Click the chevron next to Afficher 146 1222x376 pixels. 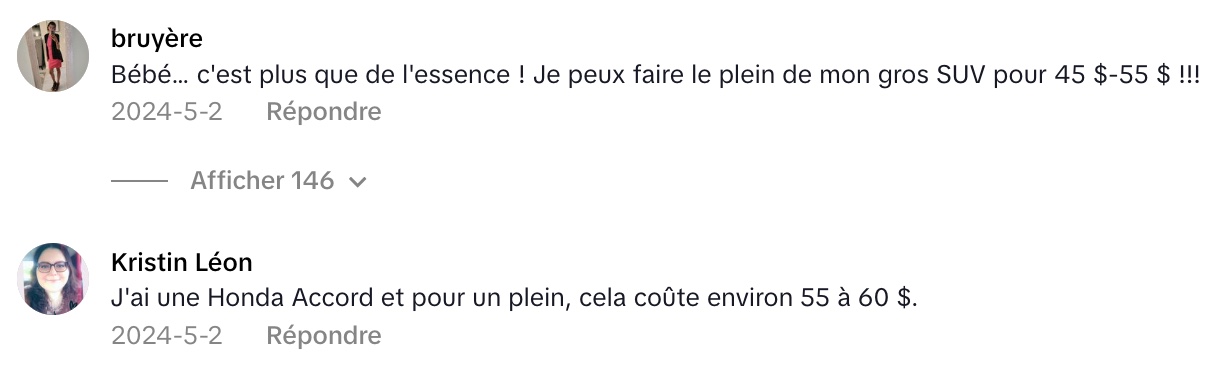click(x=358, y=182)
